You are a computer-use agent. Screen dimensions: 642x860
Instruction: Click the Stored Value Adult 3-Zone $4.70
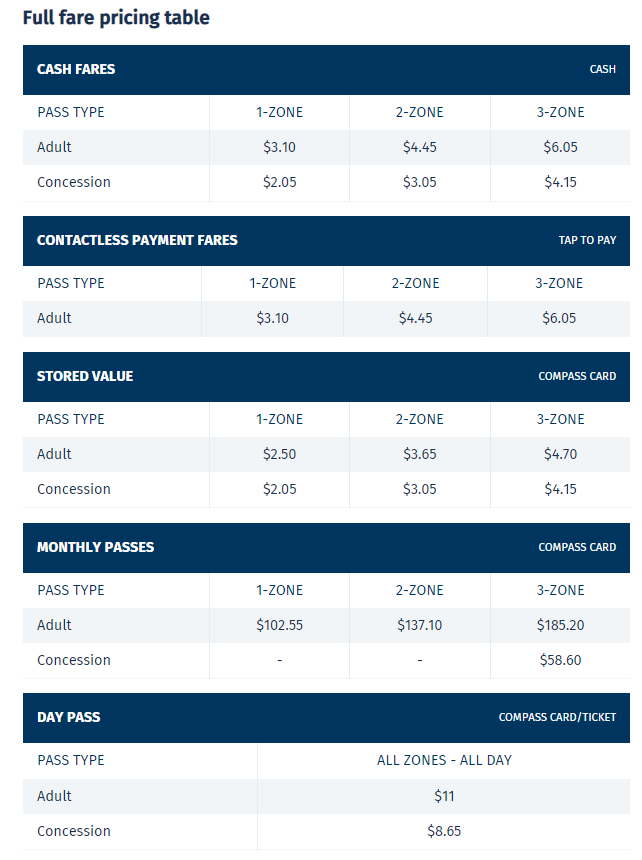coord(560,454)
